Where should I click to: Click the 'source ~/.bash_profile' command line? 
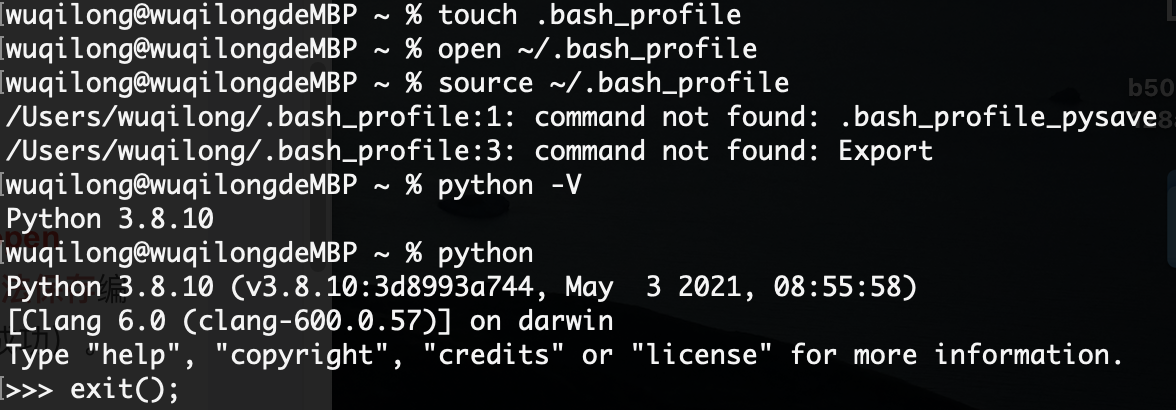click(x=398, y=83)
